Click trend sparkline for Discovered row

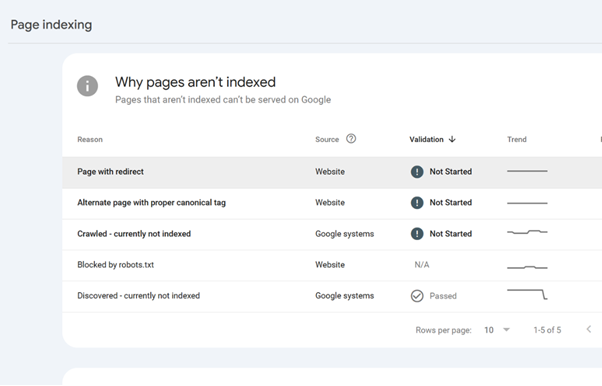[x=527, y=294]
